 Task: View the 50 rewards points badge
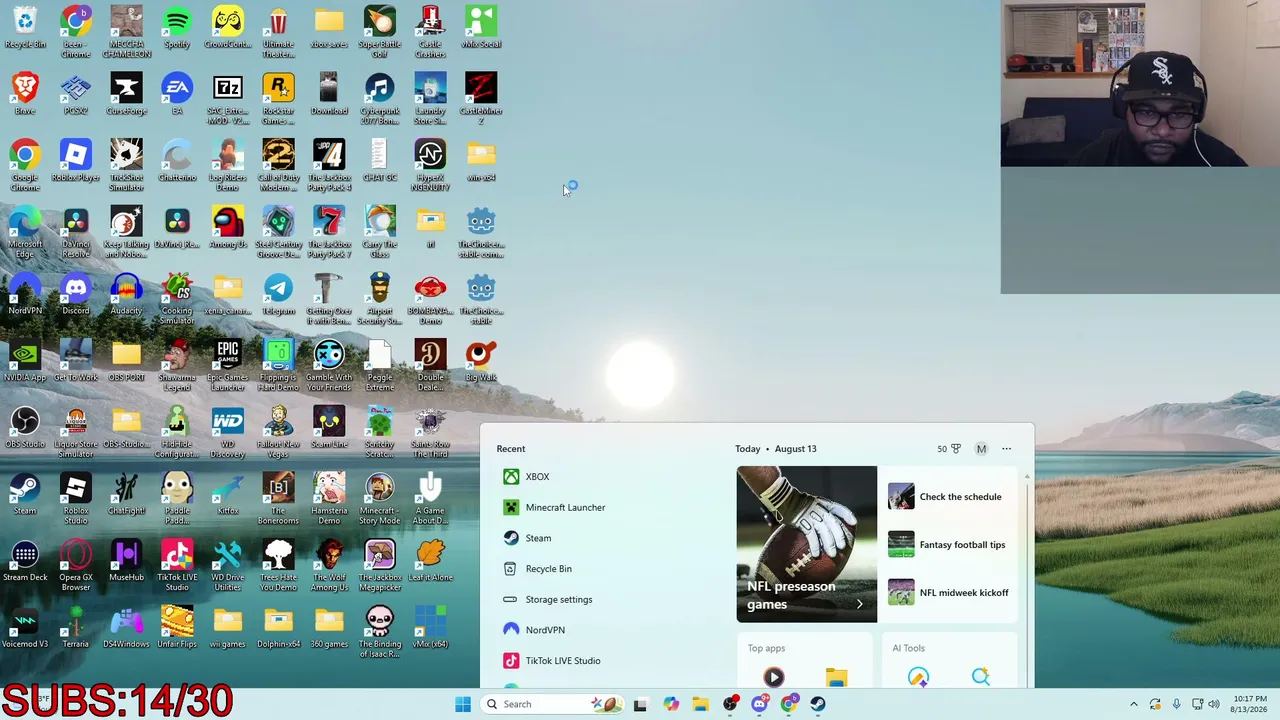coord(949,449)
